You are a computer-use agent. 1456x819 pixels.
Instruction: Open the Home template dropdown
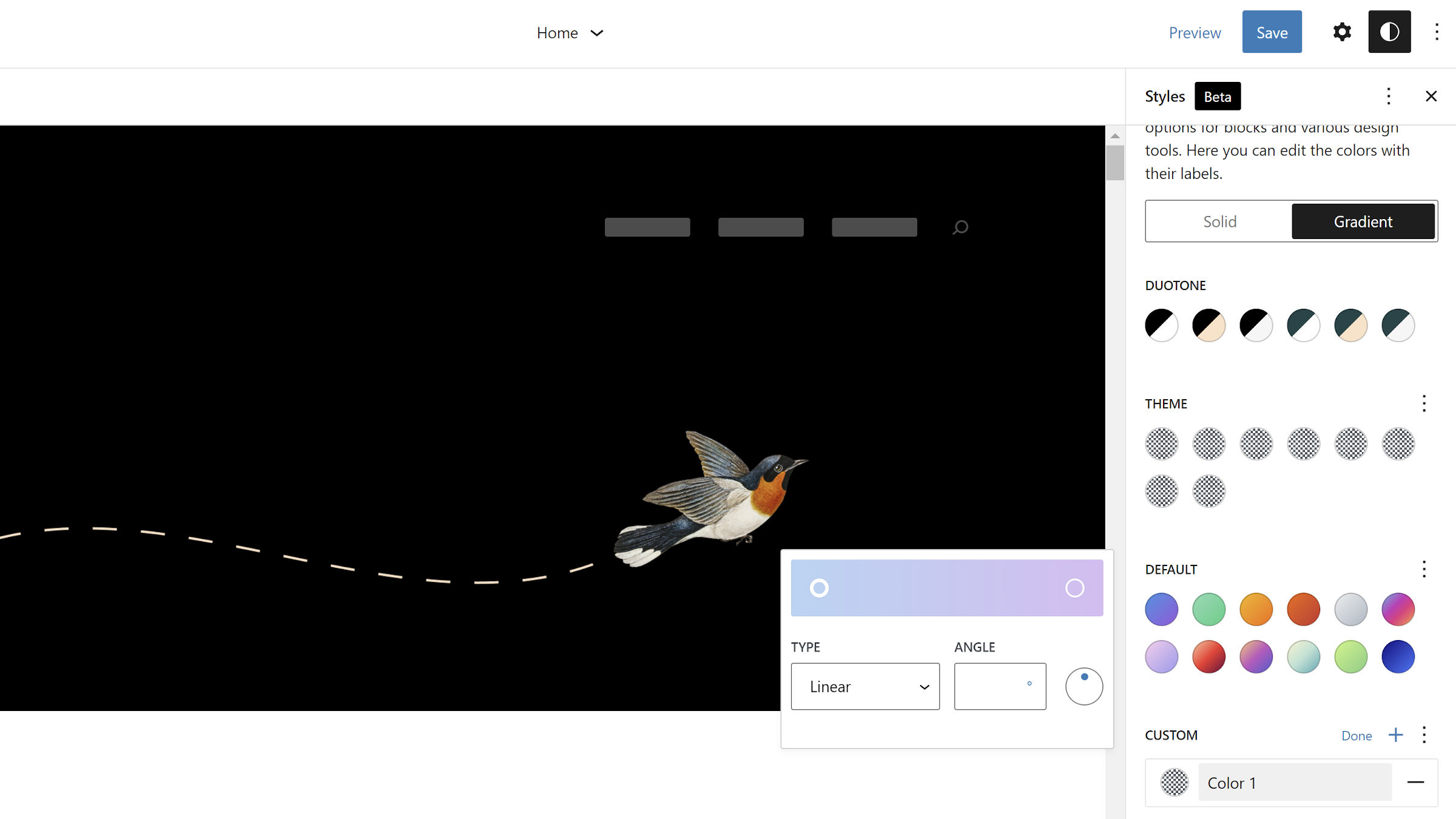pos(570,33)
